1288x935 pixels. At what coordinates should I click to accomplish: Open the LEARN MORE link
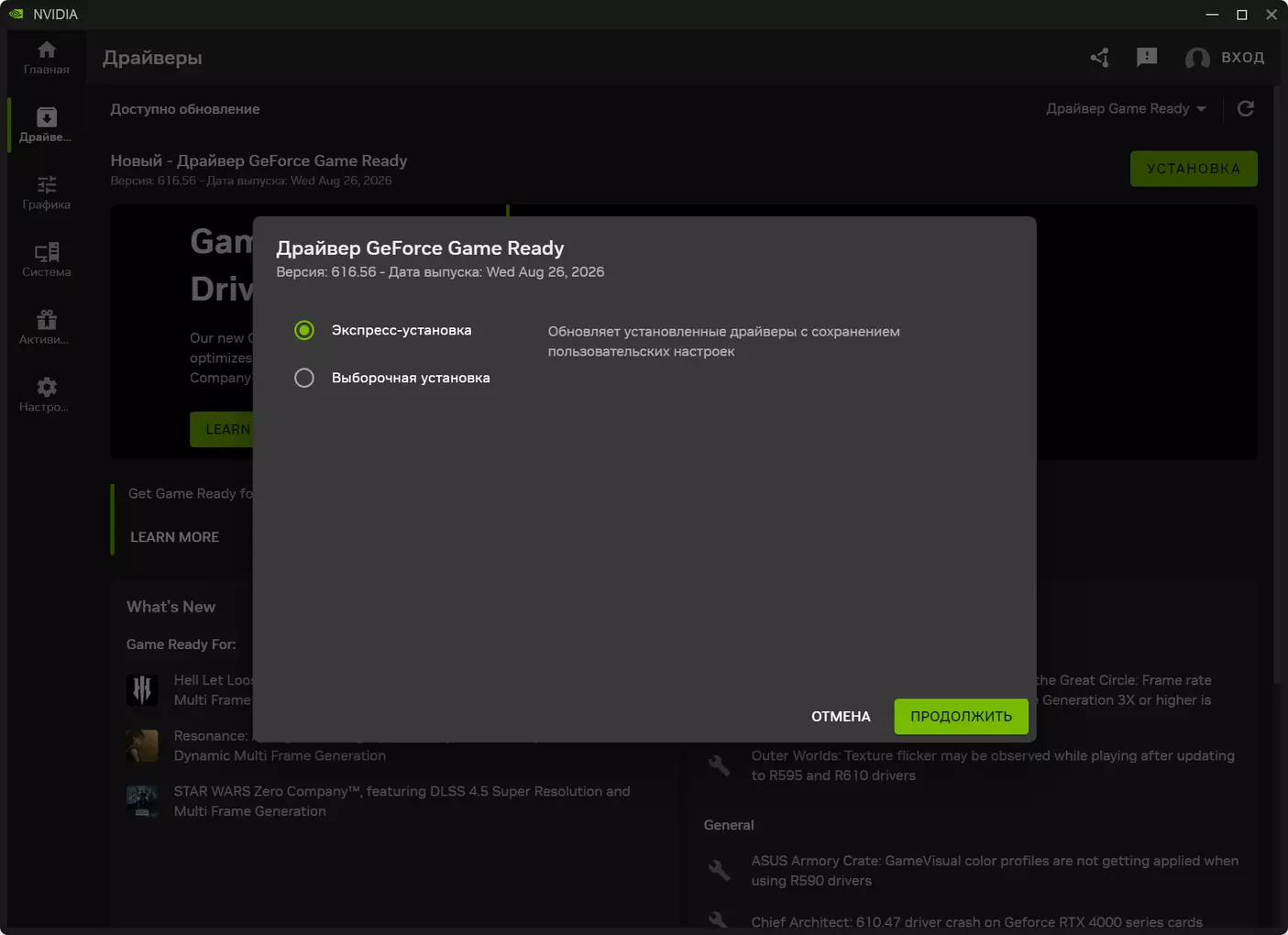pos(174,537)
